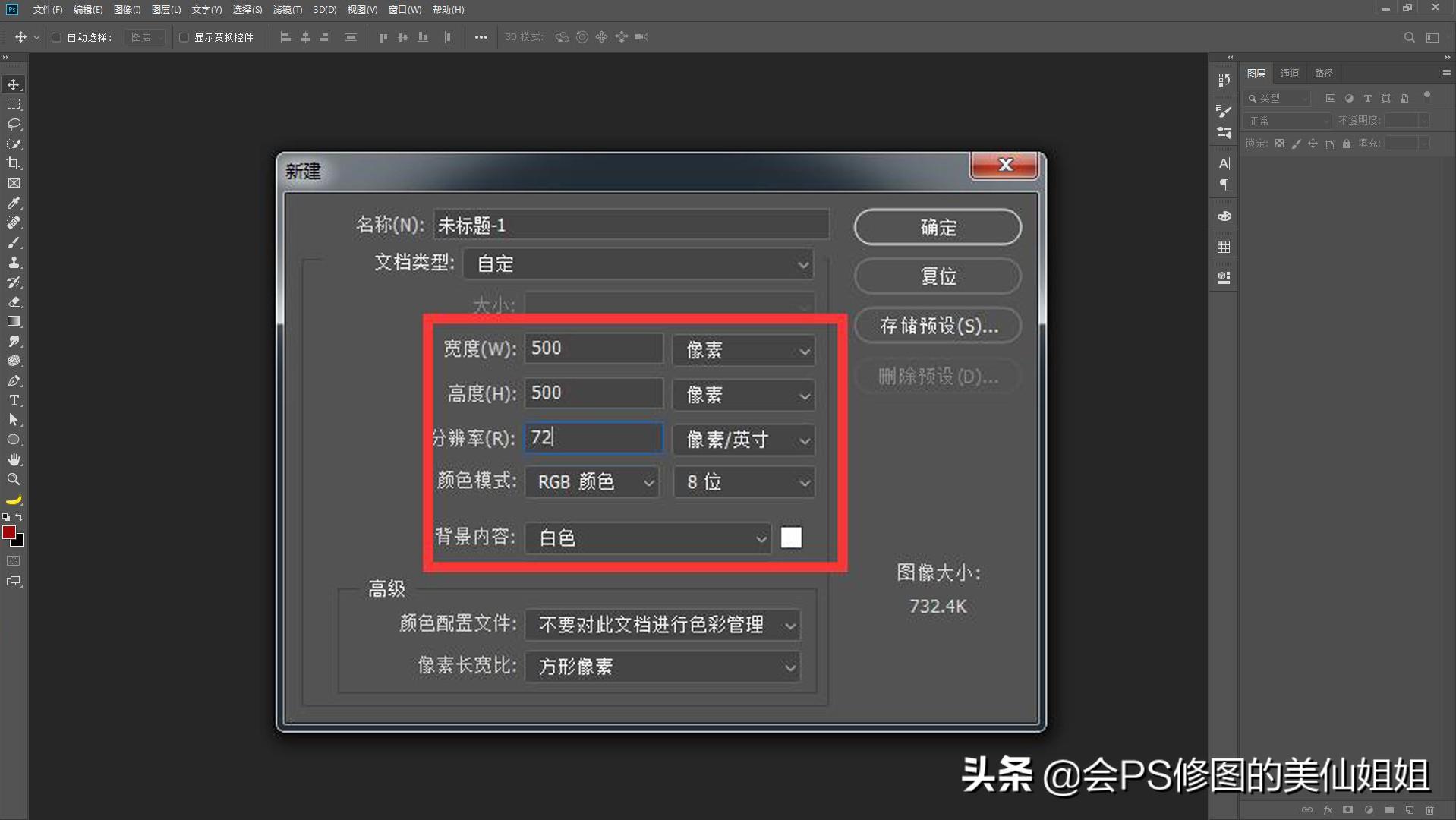Viewport: 1456px width, 820px height.
Task: Open the 文件(F) menu
Action: point(48,10)
